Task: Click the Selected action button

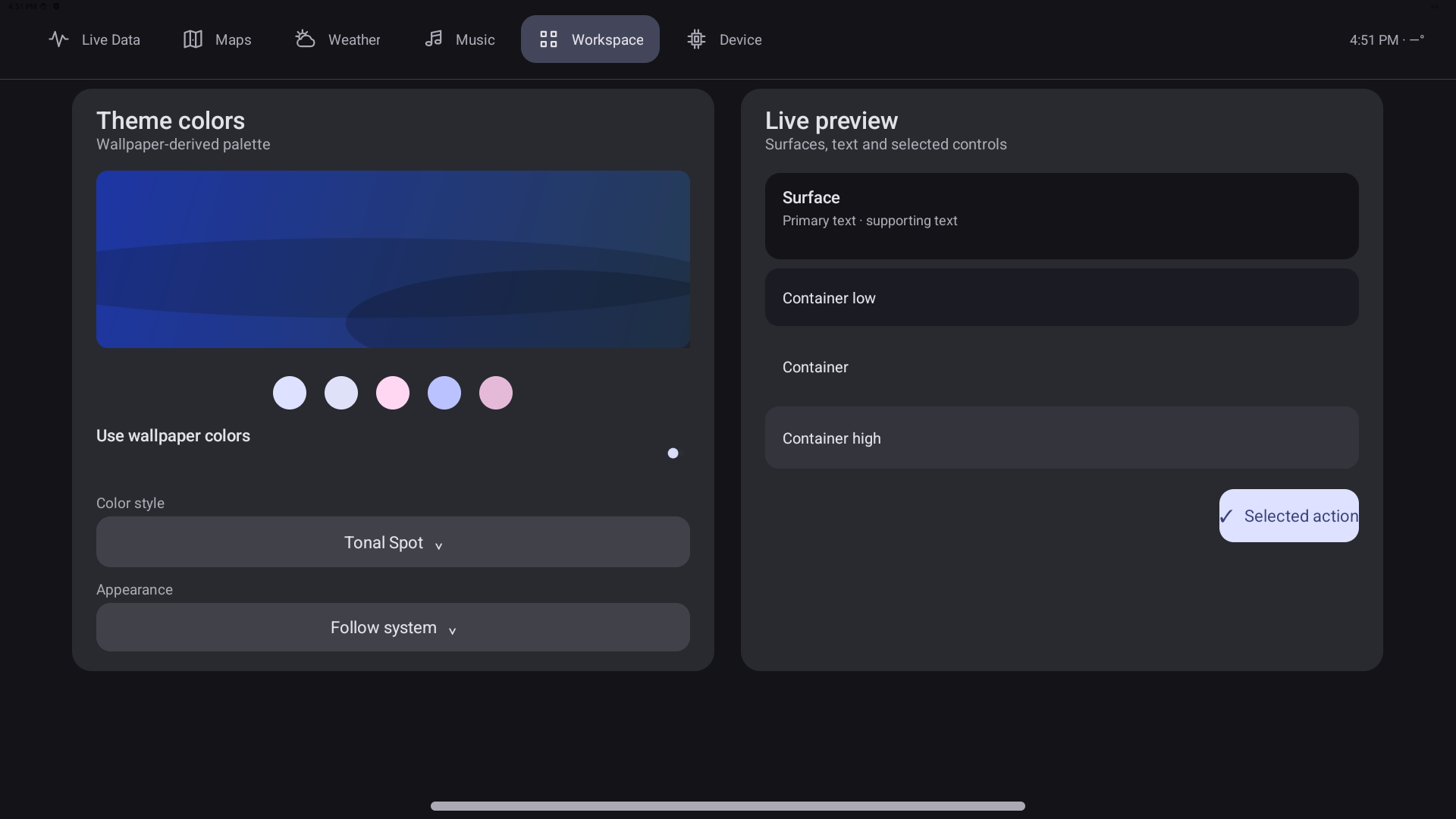Action: coord(1288,516)
